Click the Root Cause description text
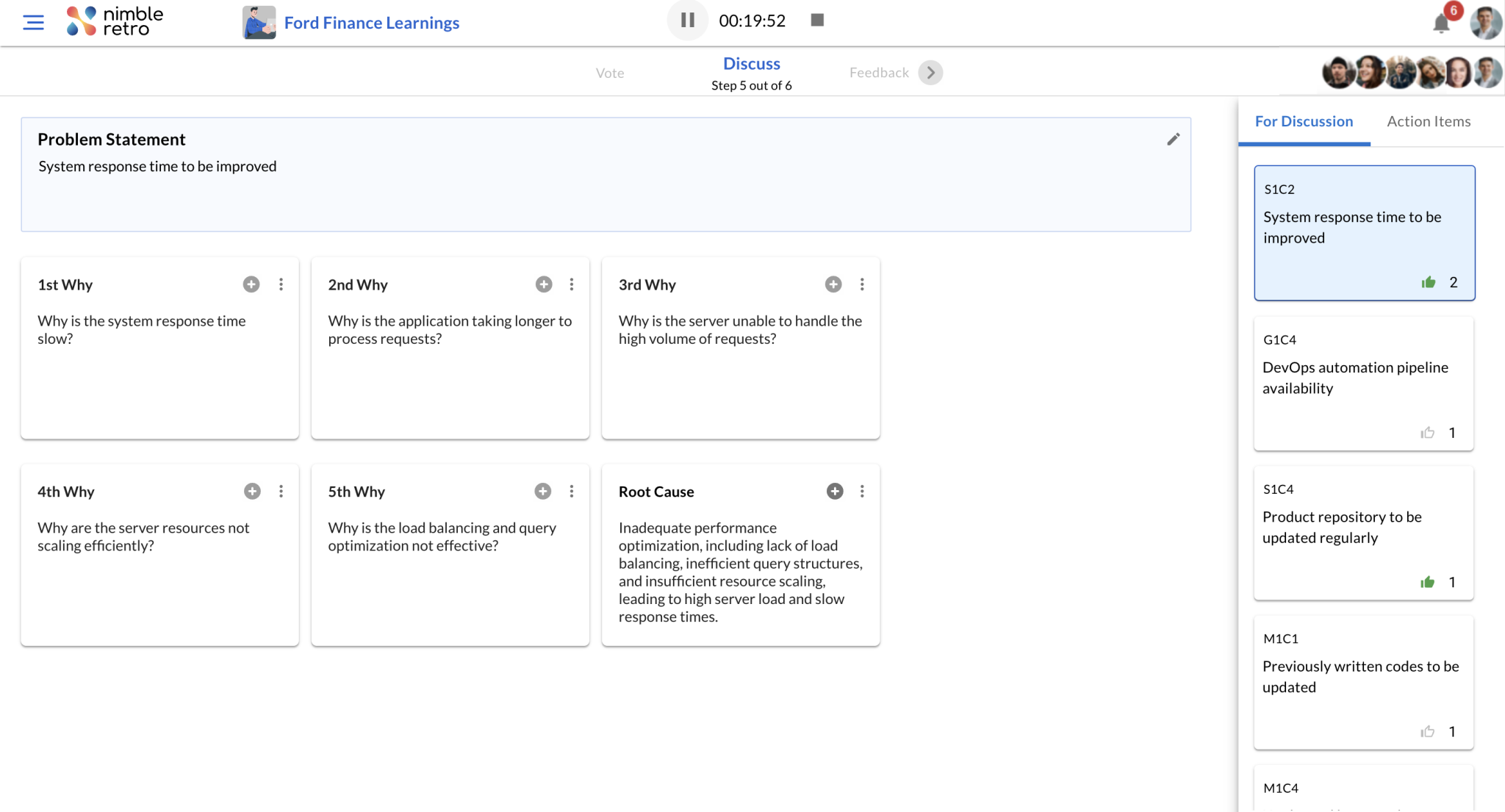This screenshot has height=812, width=1505. click(x=741, y=572)
